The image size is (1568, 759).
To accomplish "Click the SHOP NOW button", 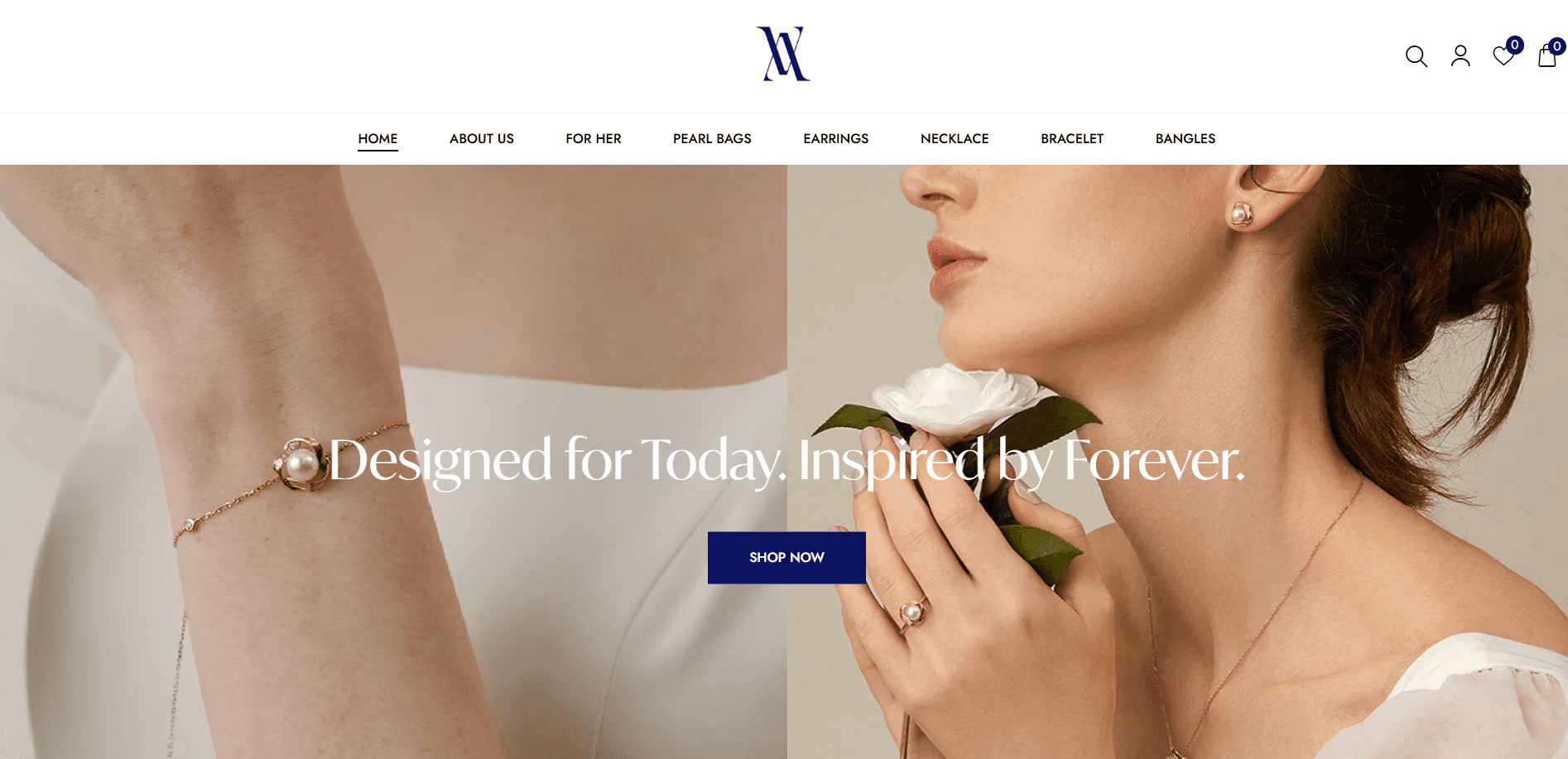I will [x=786, y=558].
